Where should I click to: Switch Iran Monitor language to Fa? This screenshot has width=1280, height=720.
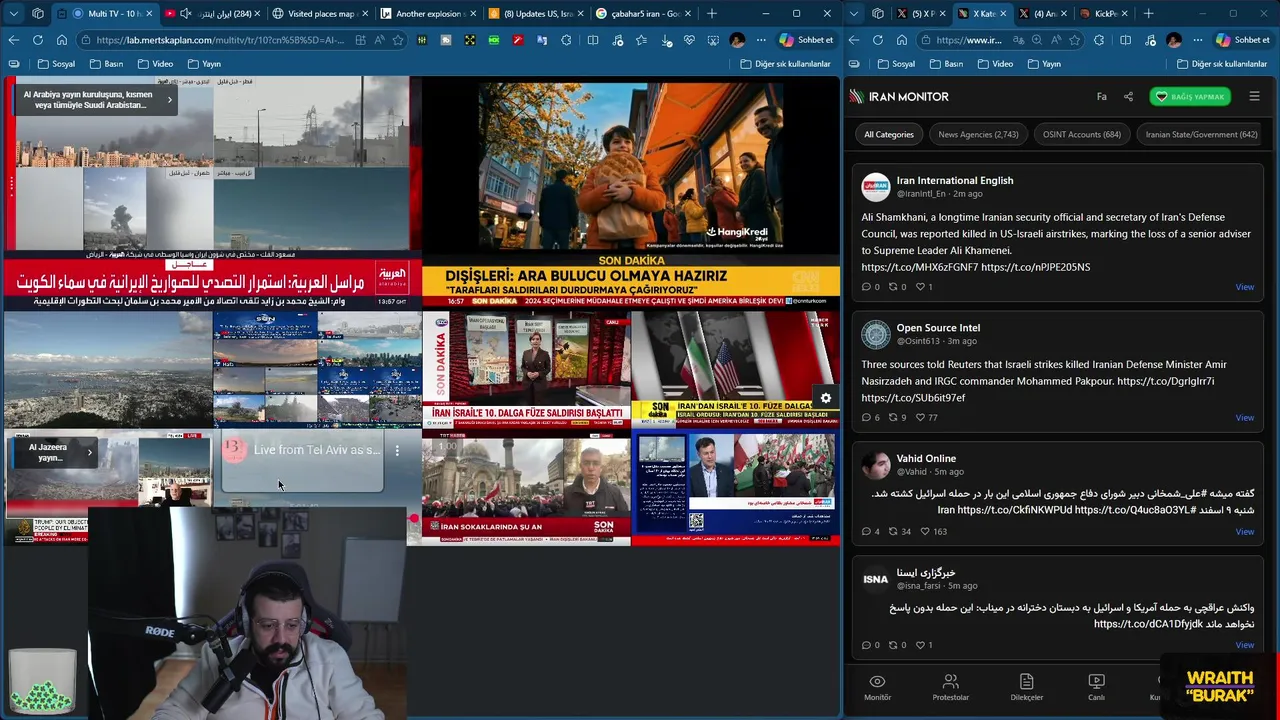pyautogui.click(x=1101, y=97)
